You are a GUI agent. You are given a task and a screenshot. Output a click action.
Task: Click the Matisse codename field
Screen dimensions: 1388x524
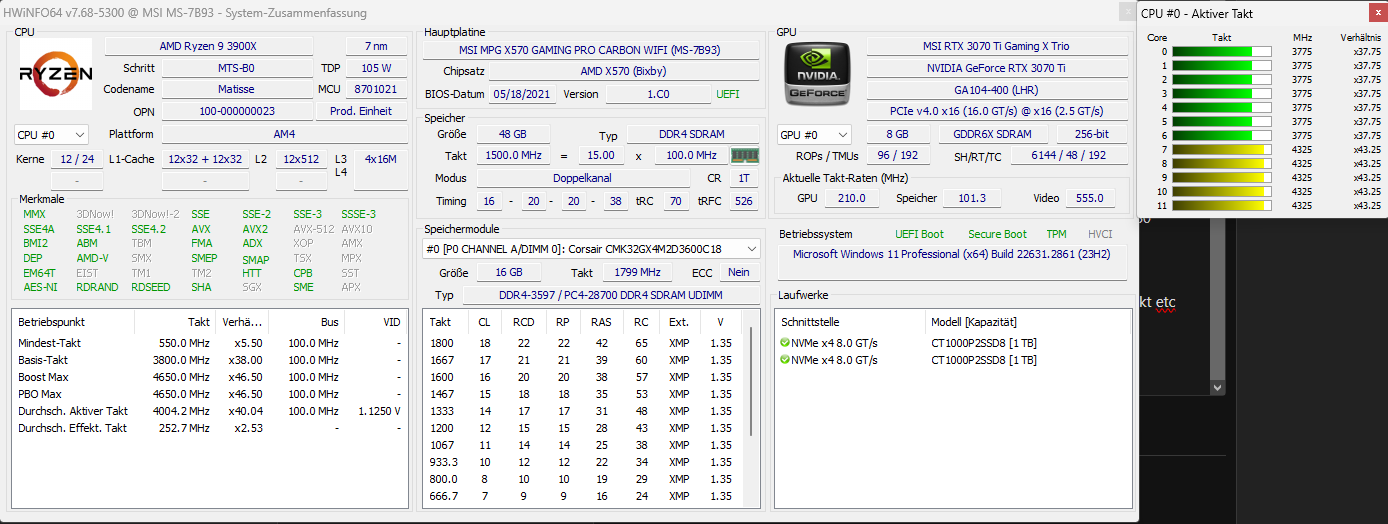(x=236, y=89)
